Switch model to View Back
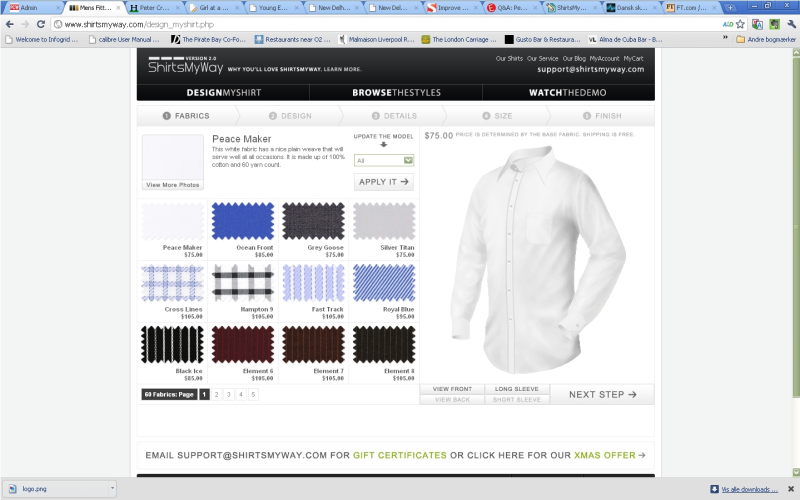800x500 pixels. (452, 399)
